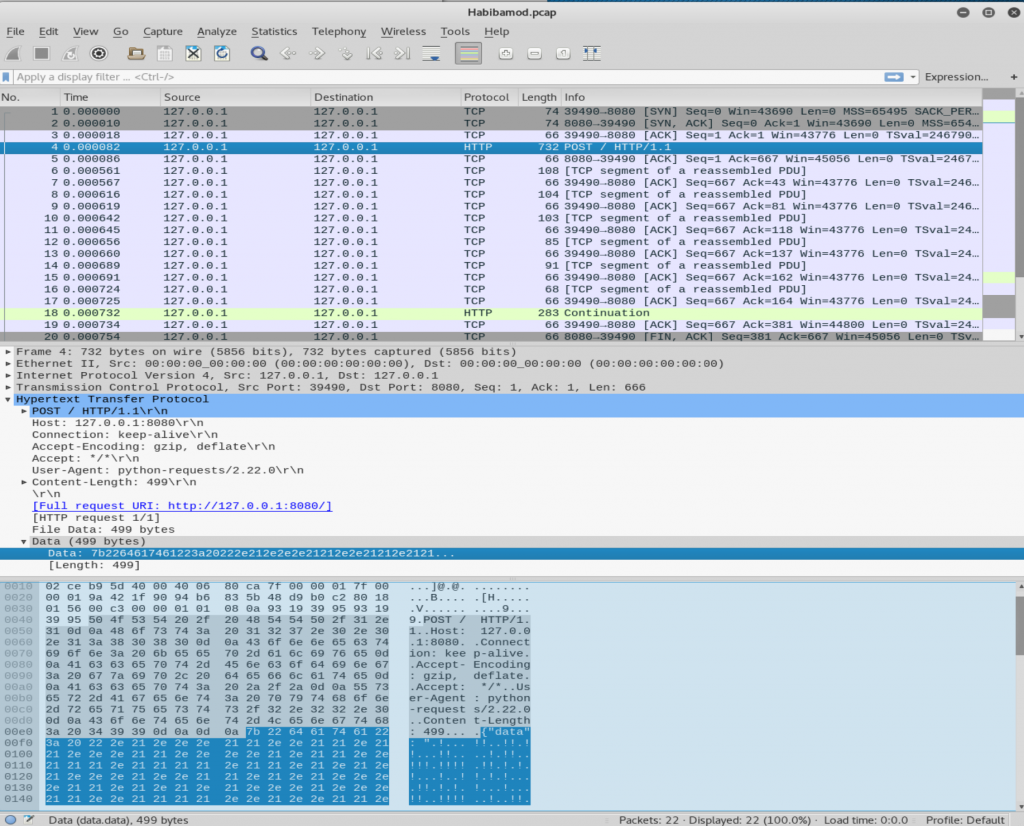The image size is (1024, 826).
Task: Click the Expression... button
Action: pos(956,77)
